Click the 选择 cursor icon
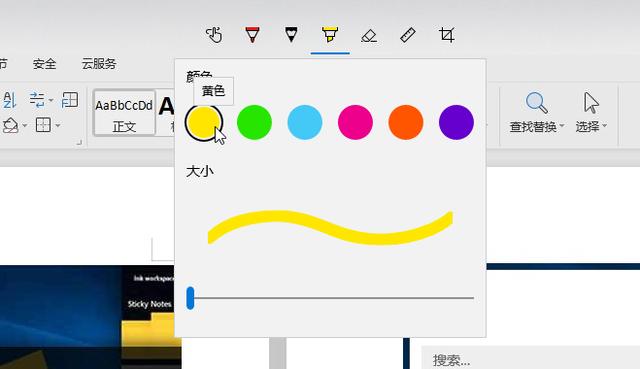 [x=591, y=103]
